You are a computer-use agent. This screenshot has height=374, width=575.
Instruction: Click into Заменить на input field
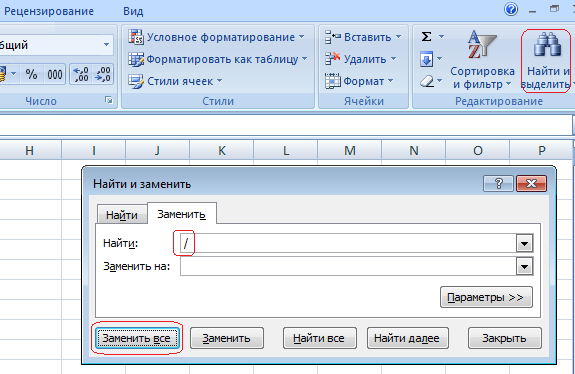pyautogui.click(x=348, y=267)
